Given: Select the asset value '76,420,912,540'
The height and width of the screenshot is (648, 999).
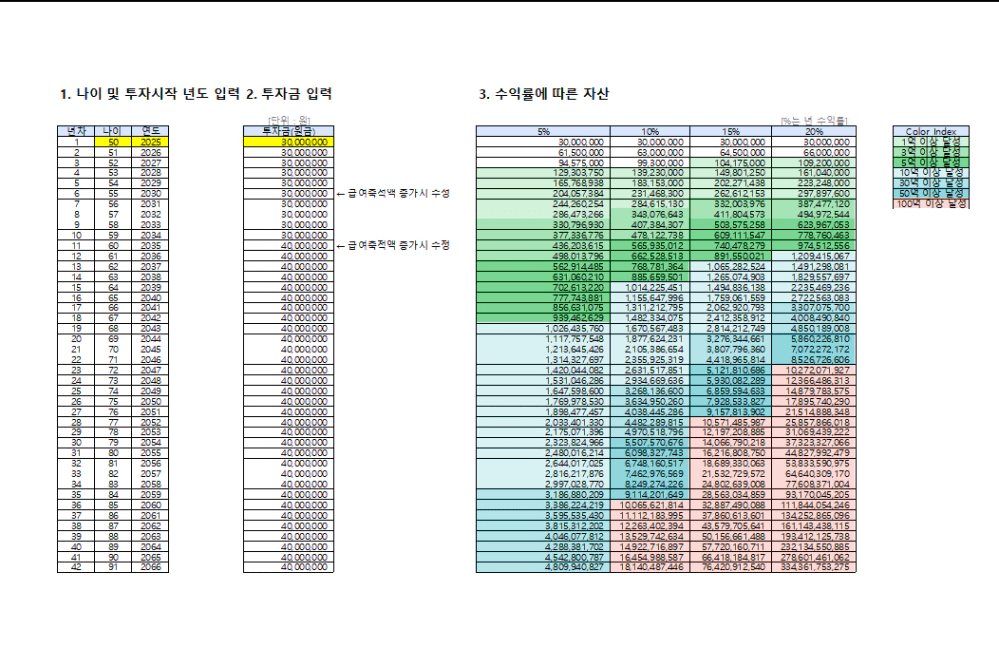Looking at the screenshot, I should pos(731,567).
